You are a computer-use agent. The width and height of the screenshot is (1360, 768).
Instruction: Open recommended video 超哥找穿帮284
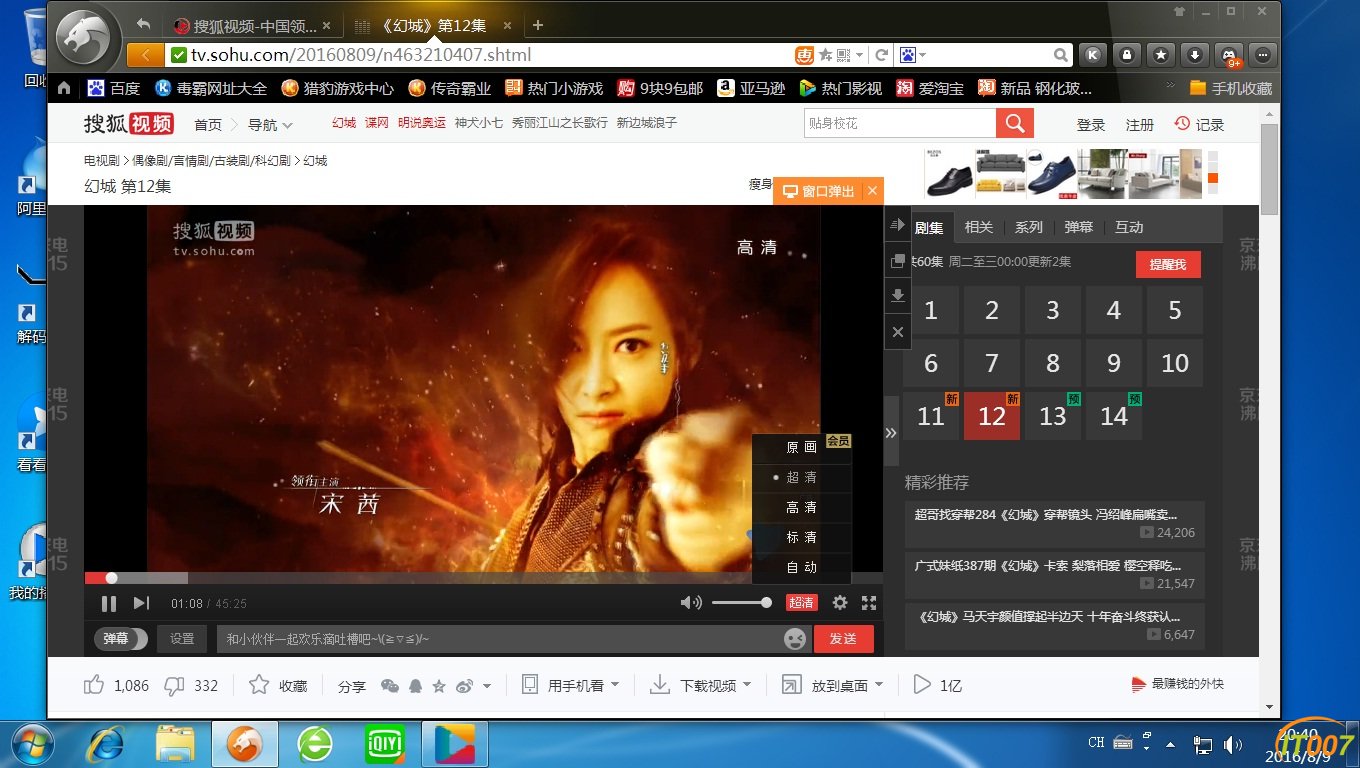click(1054, 524)
